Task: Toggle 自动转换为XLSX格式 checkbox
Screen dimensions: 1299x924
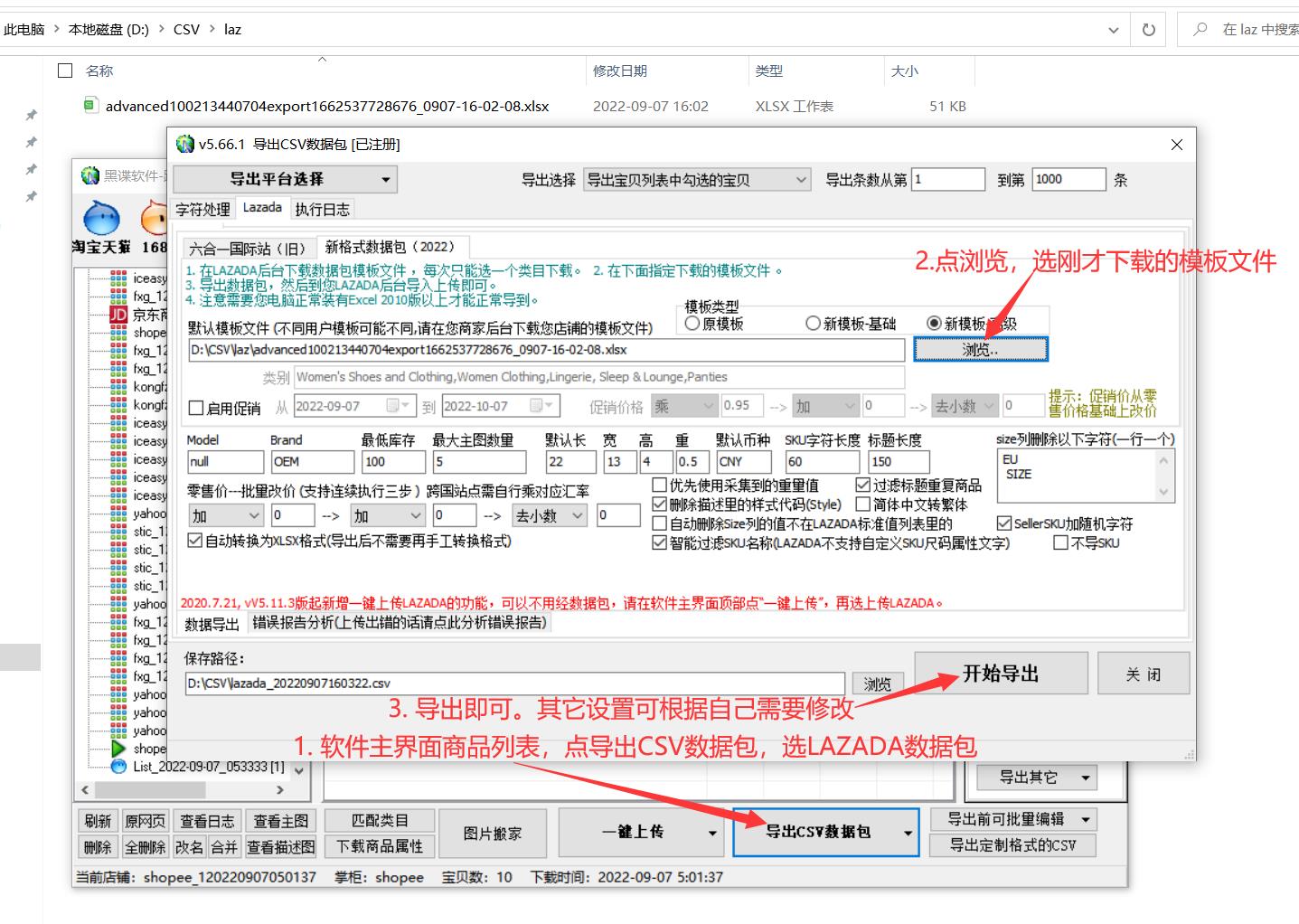Action: [194, 541]
